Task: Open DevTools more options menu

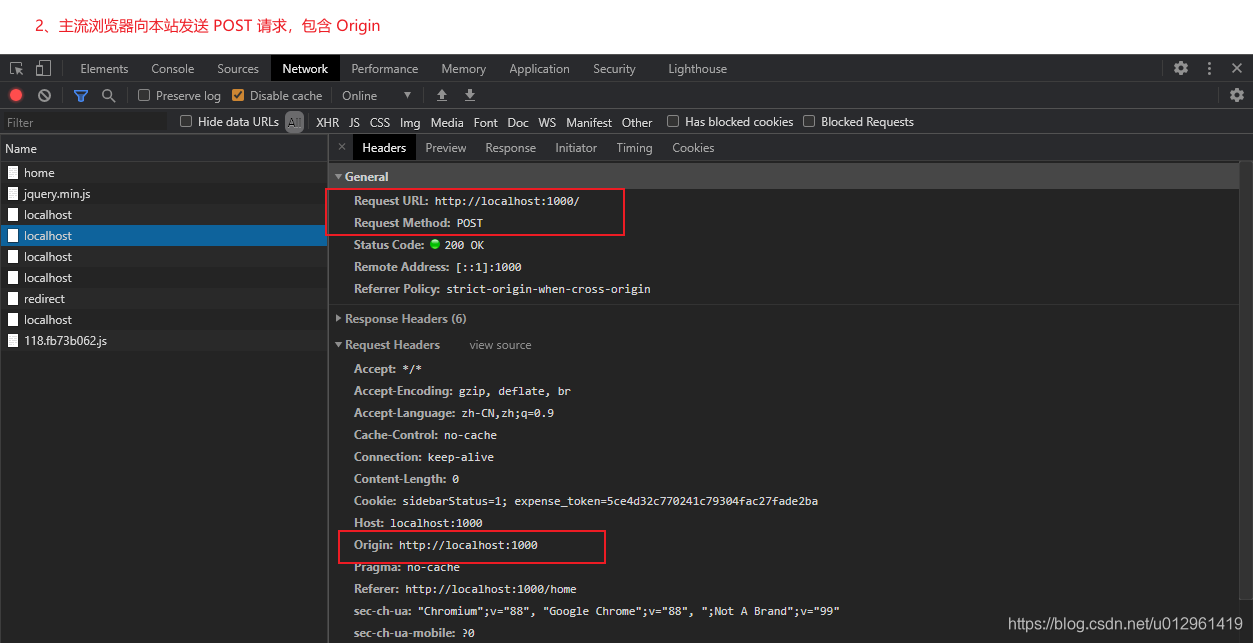Action: pyautogui.click(x=1209, y=68)
